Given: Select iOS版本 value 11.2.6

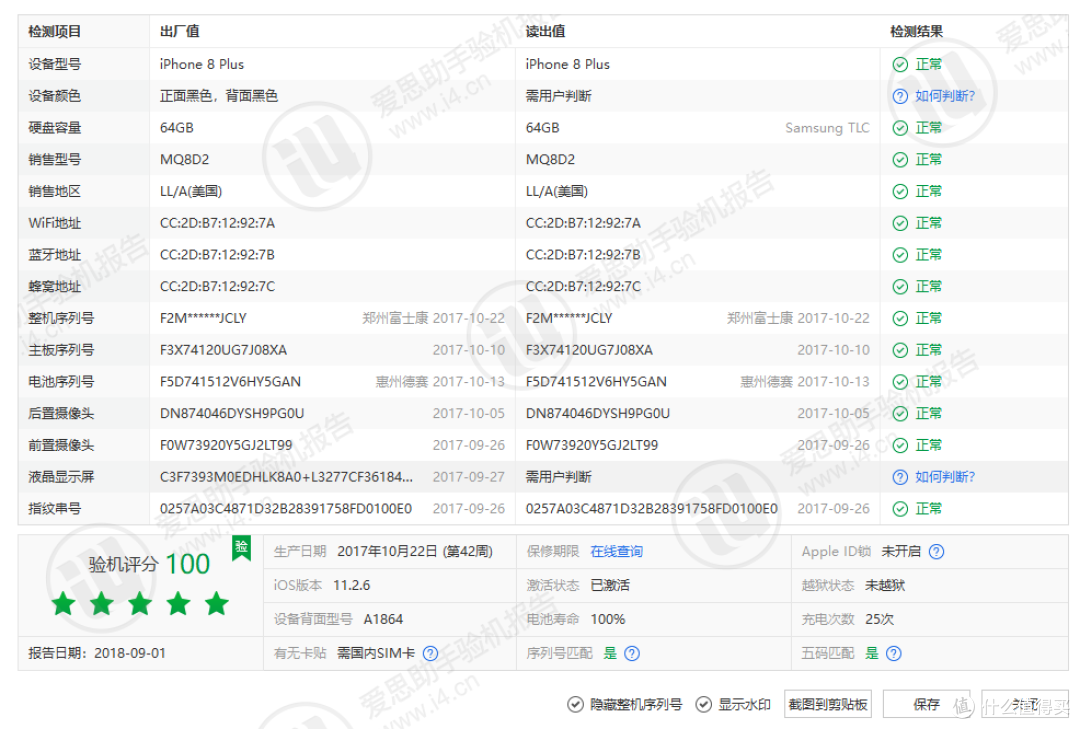Looking at the screenshot, I should (351, 585).
